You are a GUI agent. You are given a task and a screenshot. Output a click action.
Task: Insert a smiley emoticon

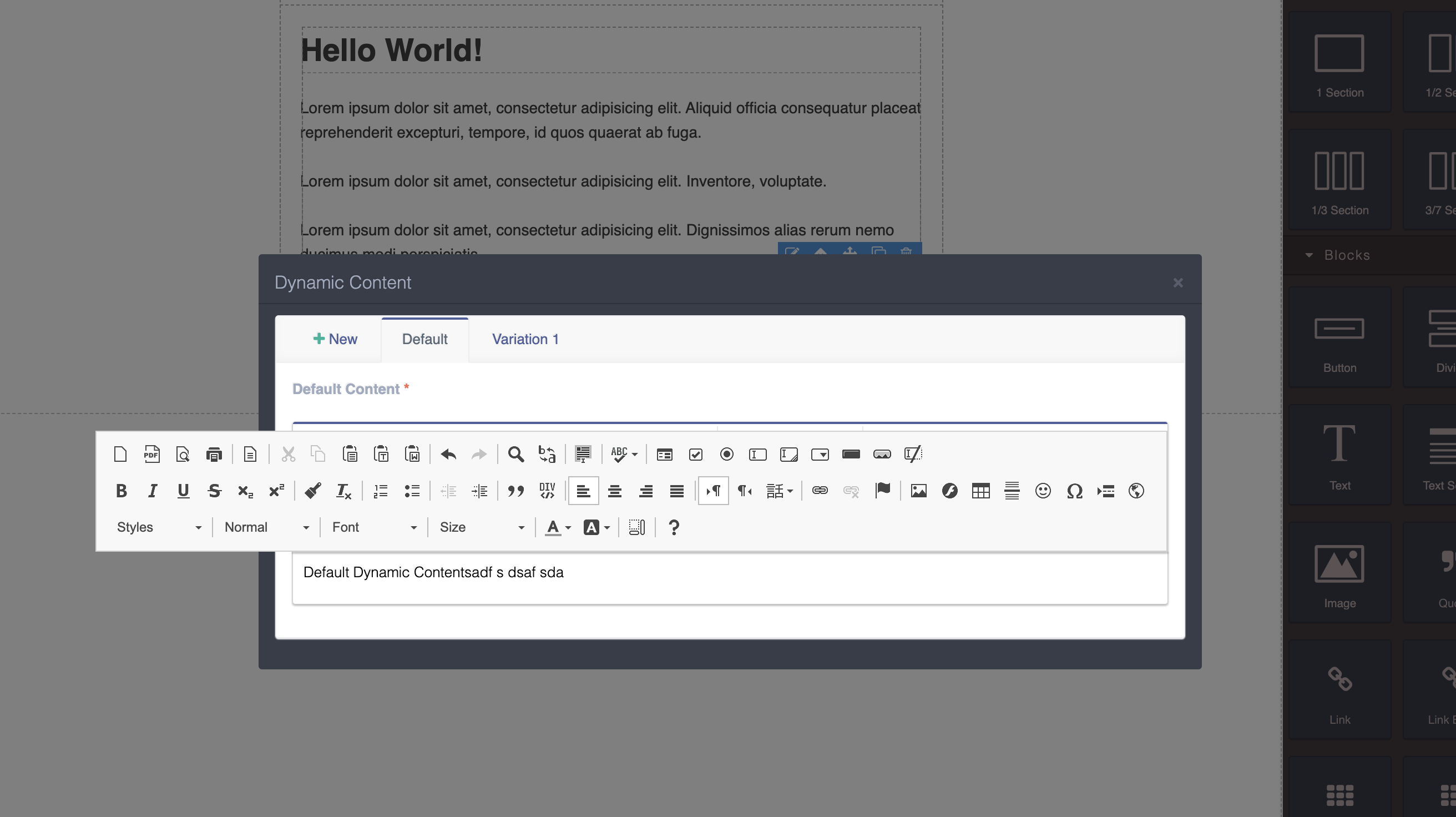pyautogui.click(x=1043, y=491)
